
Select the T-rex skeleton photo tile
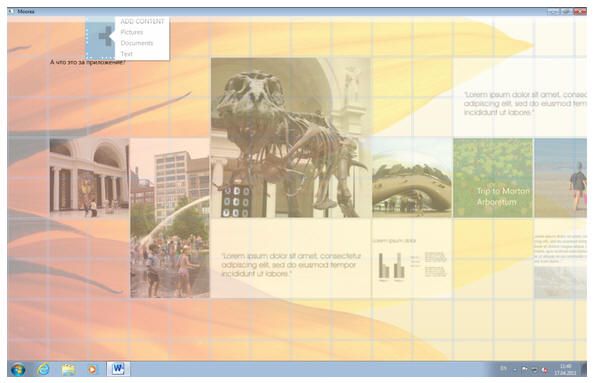tap(291, 138)
